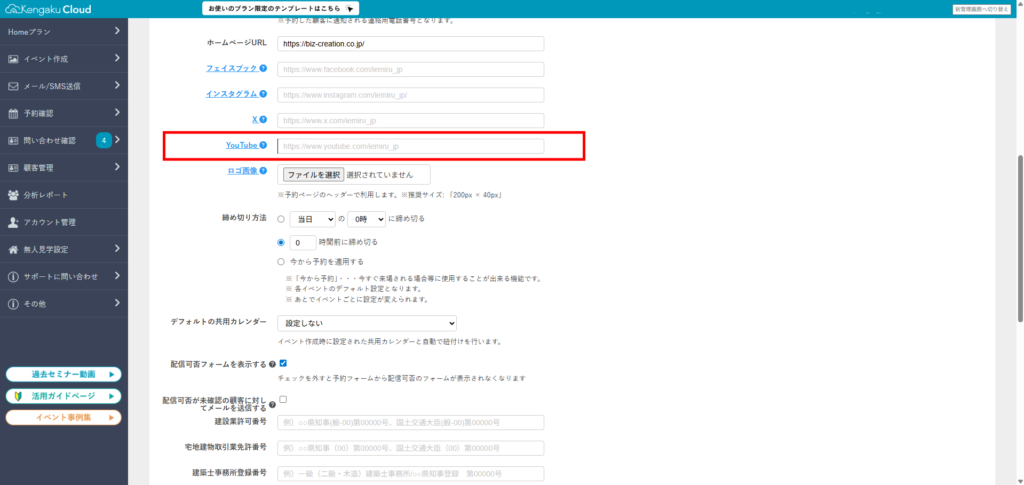Click the help icon next to ロゴ画像
Image resolution: width=1024 pixels, height=485 pixels.
click(263, 171)
